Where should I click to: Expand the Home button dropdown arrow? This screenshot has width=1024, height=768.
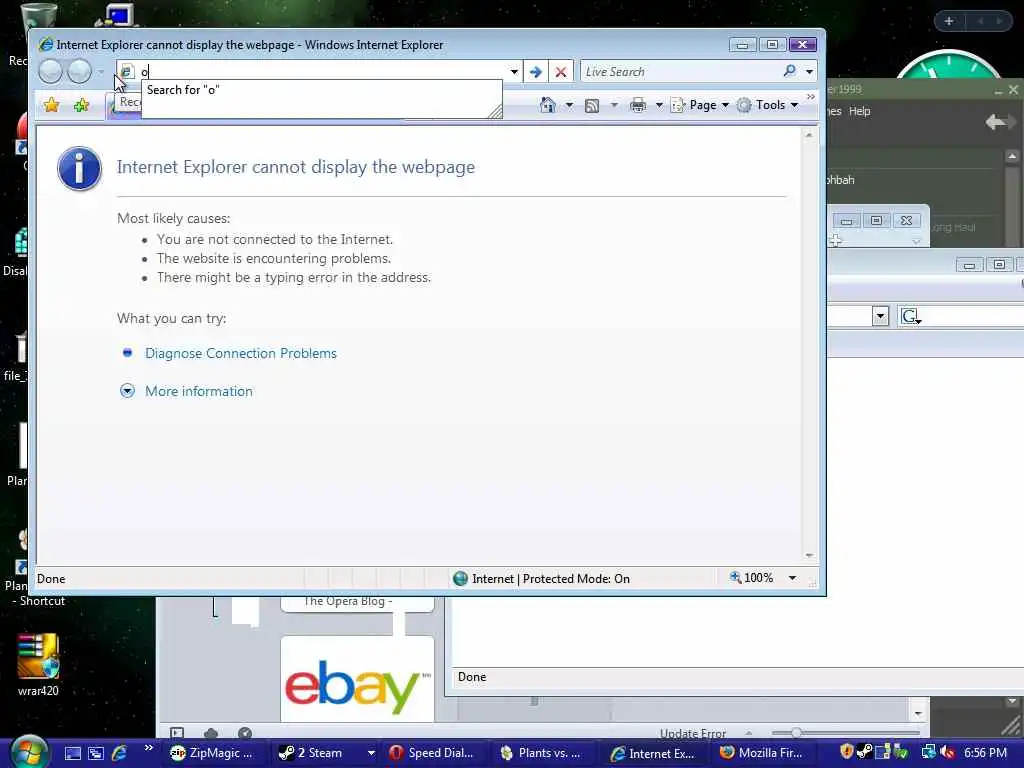point(569,105)
